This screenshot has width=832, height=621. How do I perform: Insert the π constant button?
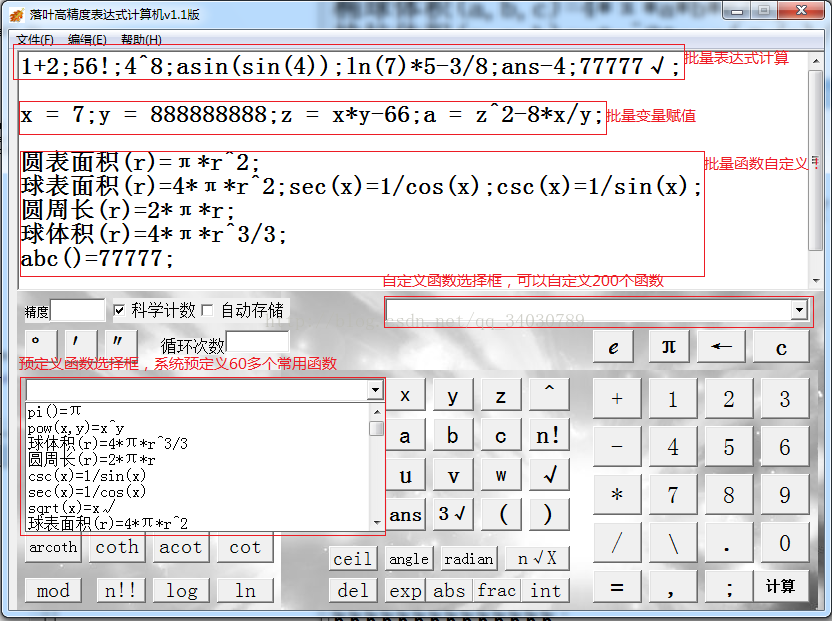[669, 347]
